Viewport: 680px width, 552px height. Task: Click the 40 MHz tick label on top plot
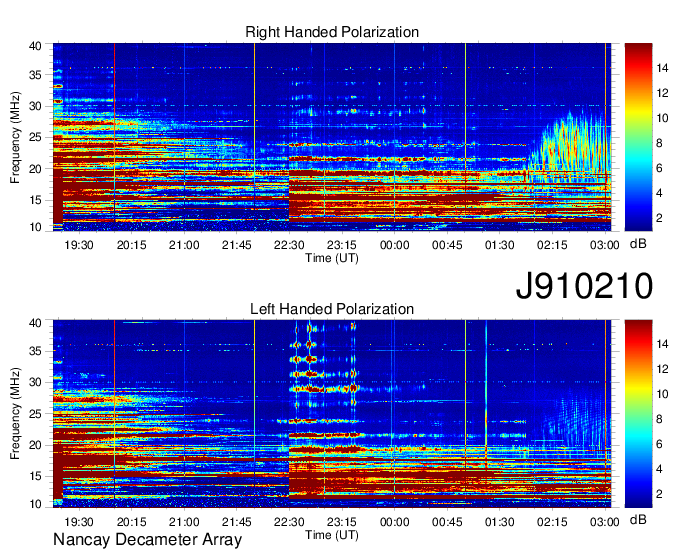coord(35,46)
